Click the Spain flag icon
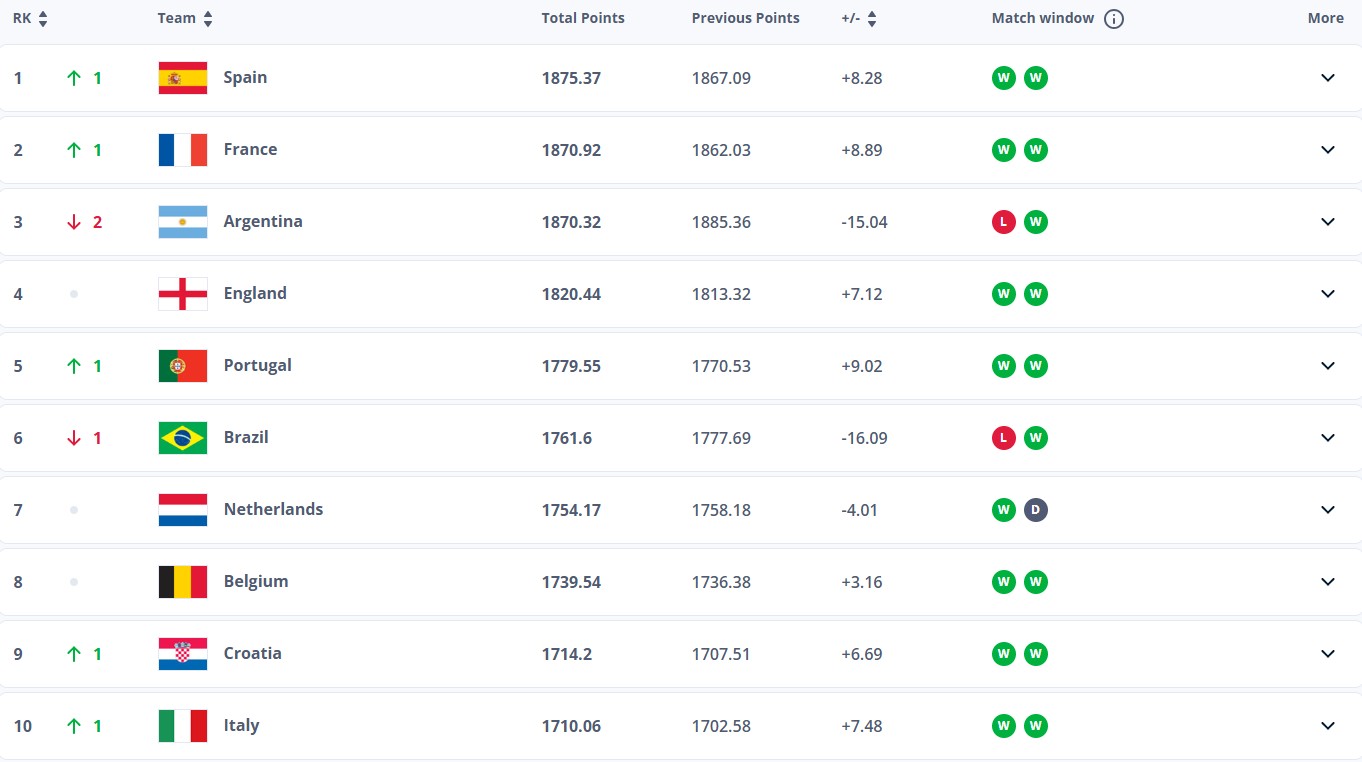The width and height of the screenshot is (1362, 762). (183, 78)
